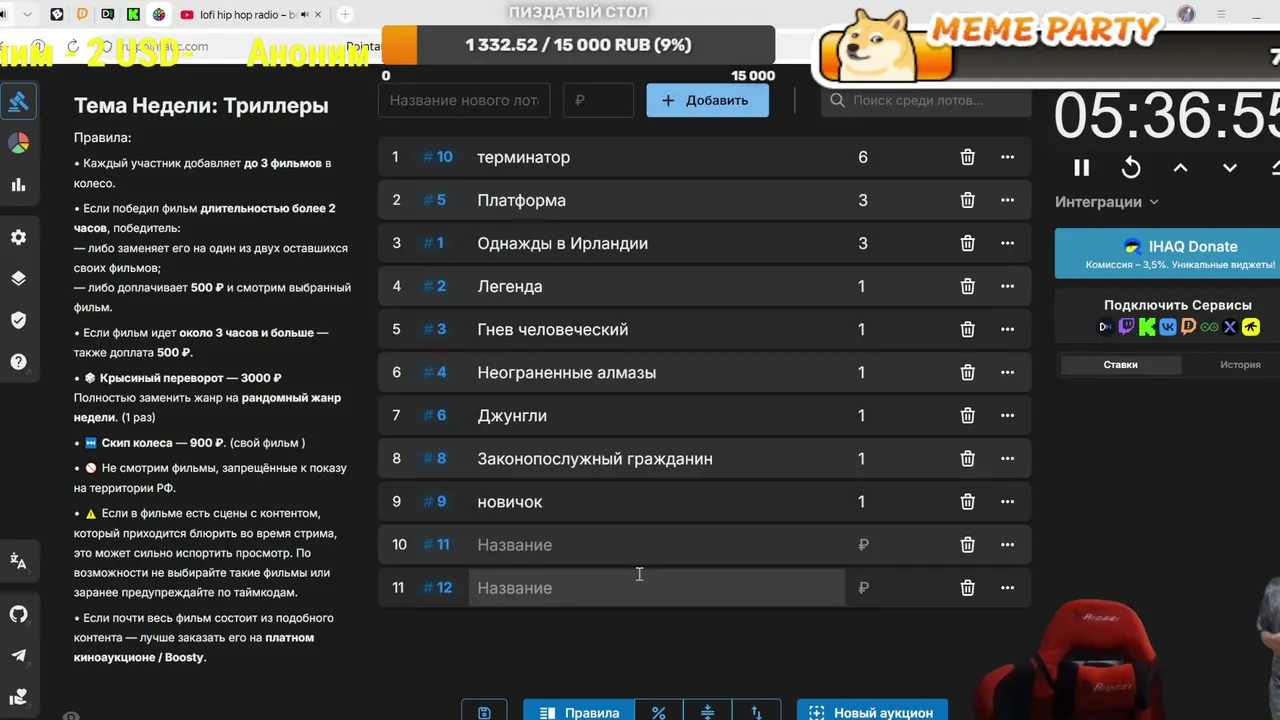Viewport: 1280px width, 720px height.
Task: Close the lofi hip hop radio tab
Action: point(317,15)
